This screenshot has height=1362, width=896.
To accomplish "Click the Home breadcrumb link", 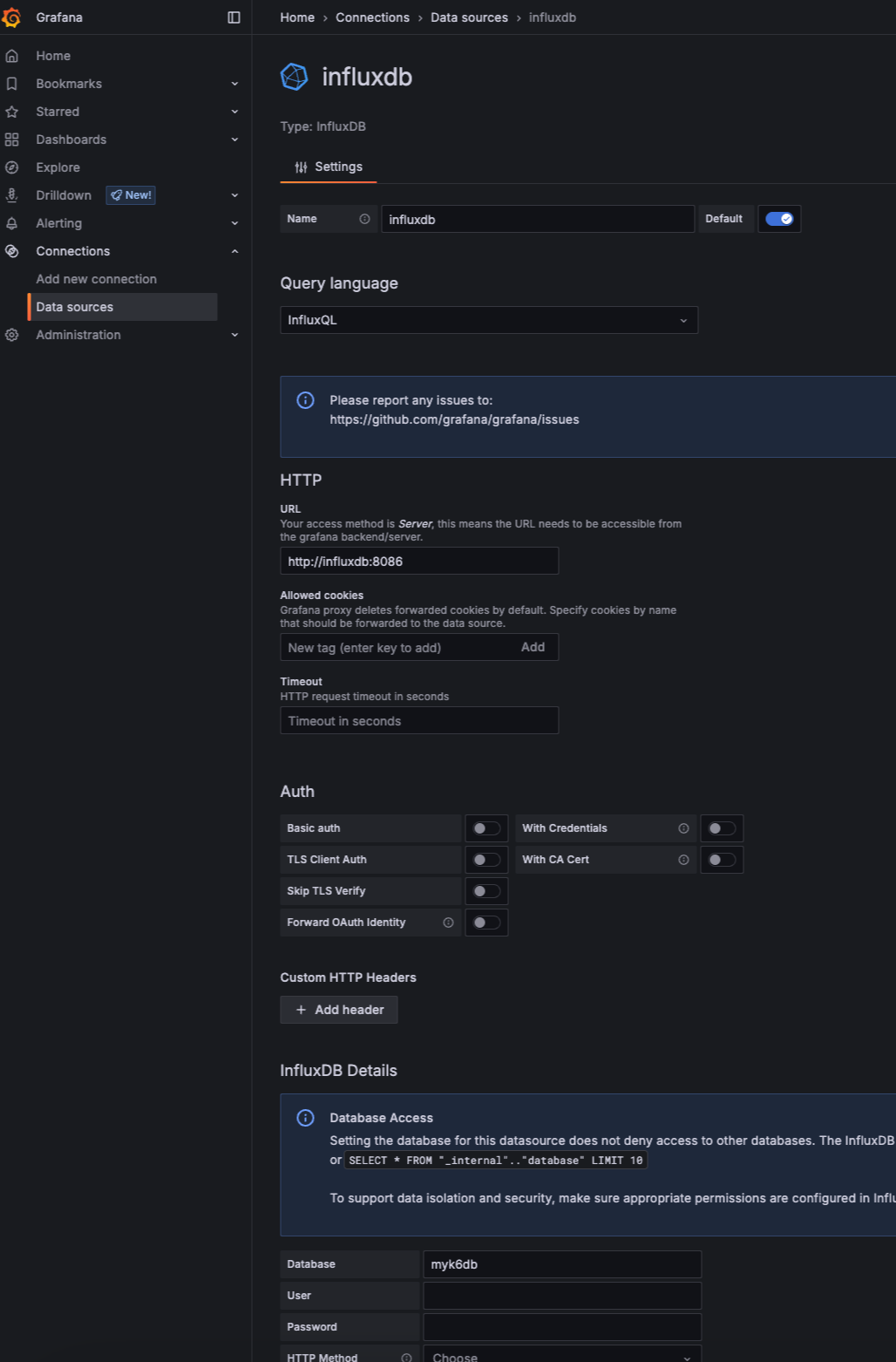I will 297,17.
